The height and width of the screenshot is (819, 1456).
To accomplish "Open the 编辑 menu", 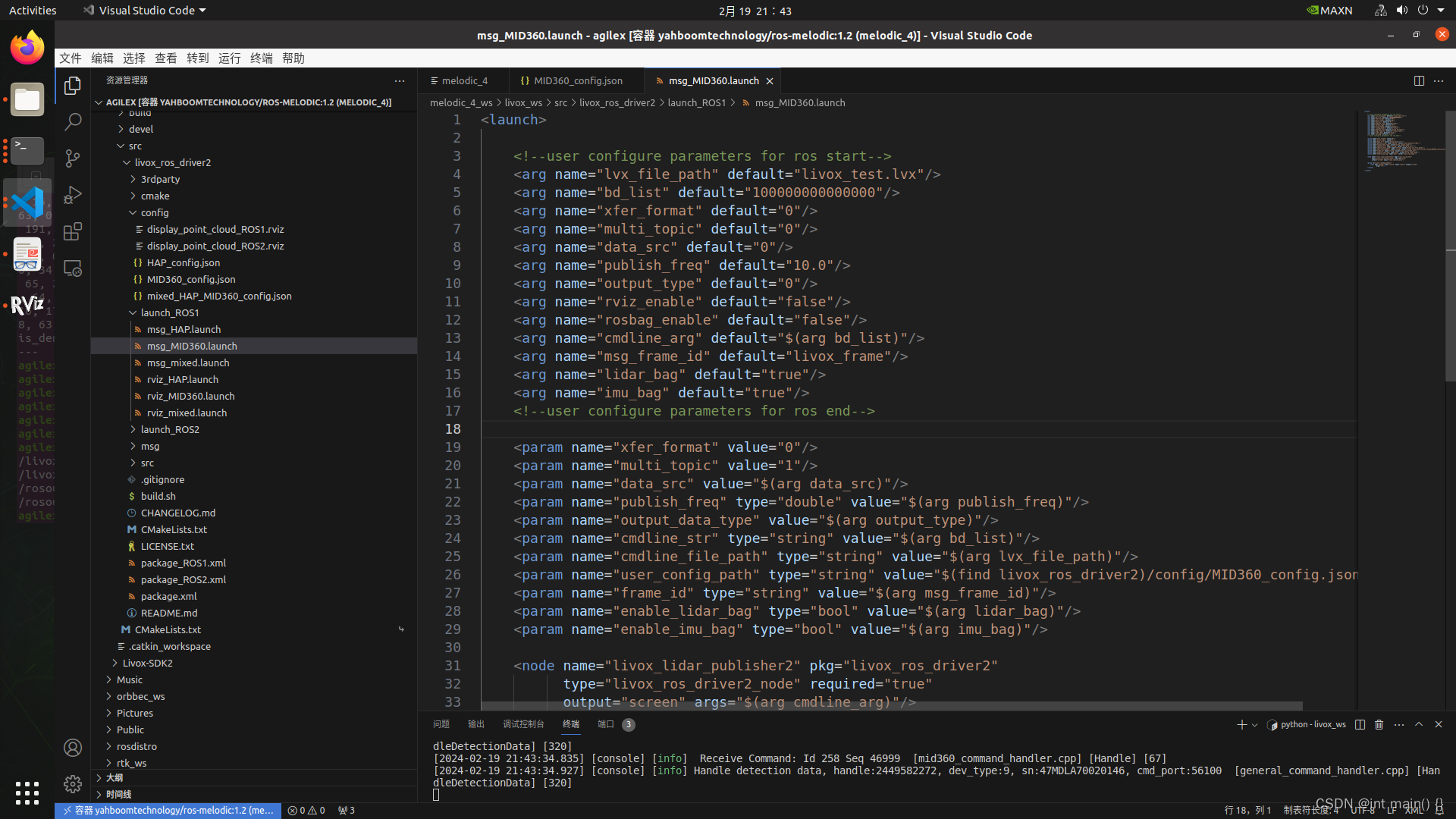I will pyautogui.click(x=102, y=58).
